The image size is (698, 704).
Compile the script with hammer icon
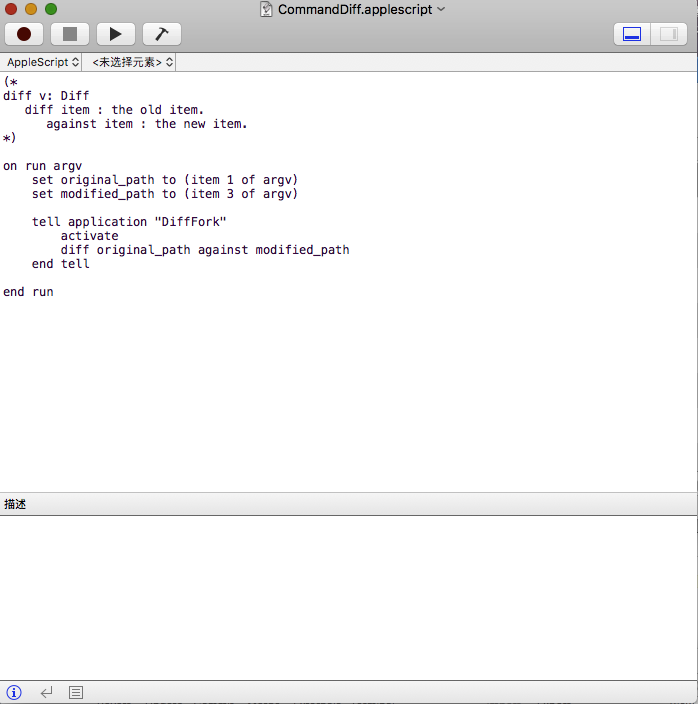tap(162, 34)
